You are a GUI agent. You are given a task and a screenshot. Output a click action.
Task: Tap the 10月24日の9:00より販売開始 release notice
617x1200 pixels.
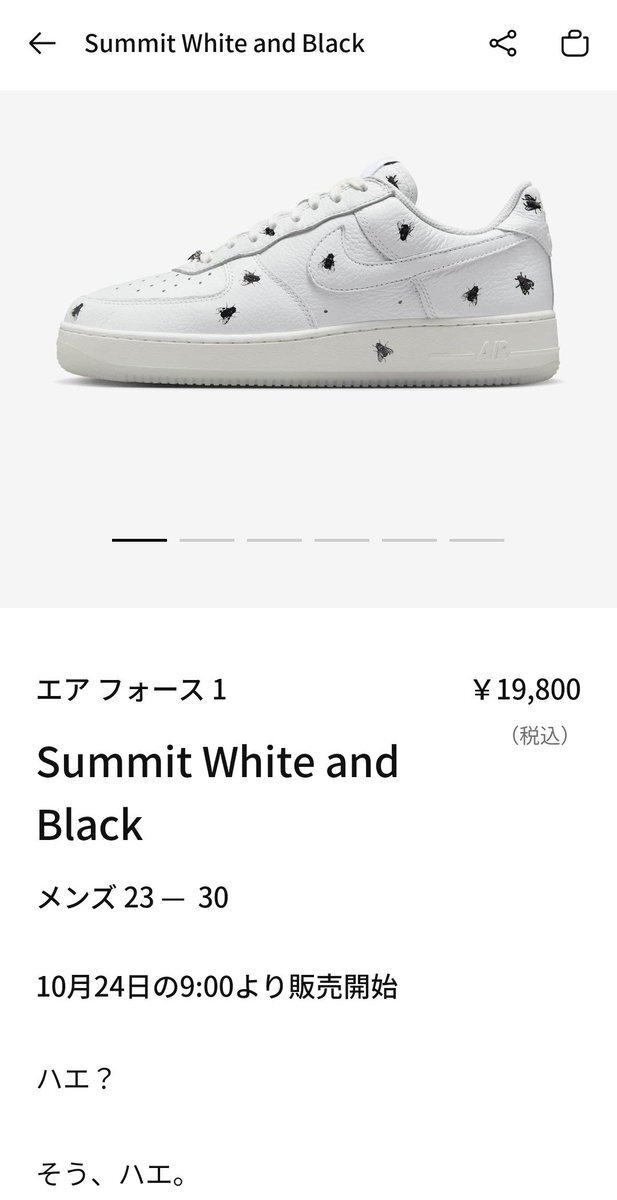[217, 987]
